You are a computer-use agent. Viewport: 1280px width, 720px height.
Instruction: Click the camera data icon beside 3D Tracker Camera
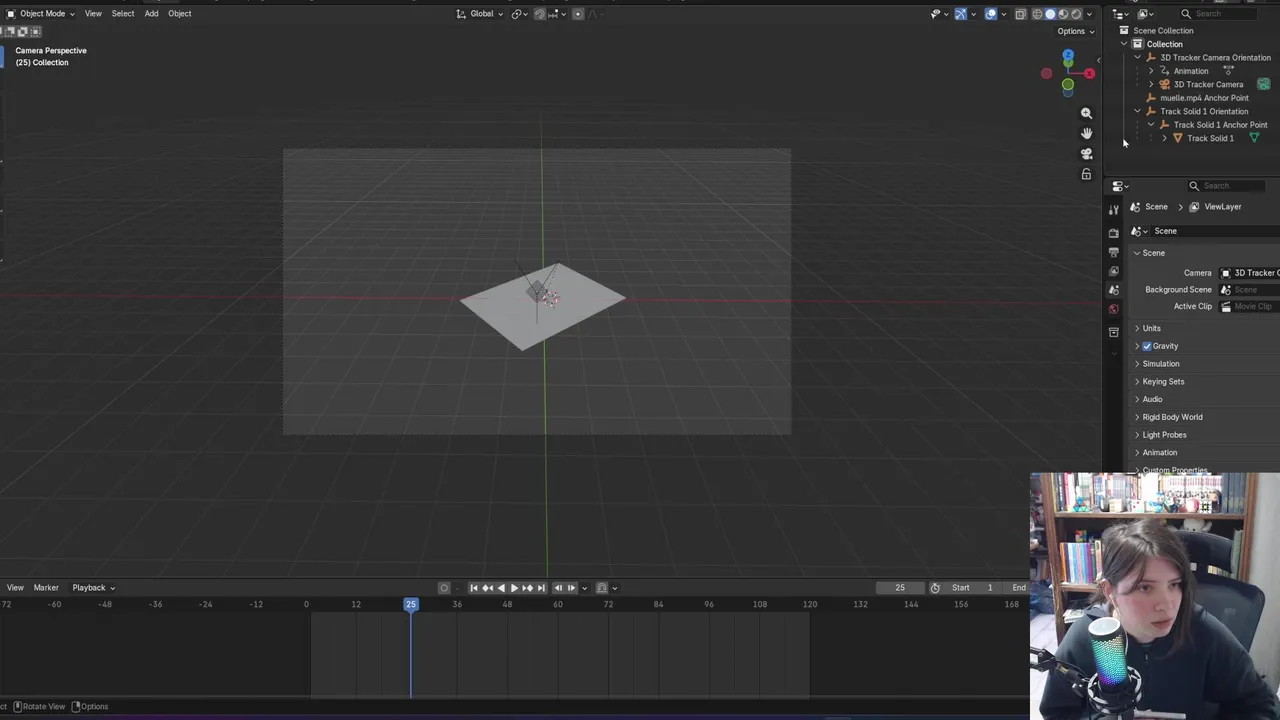tap(1264, 84)
